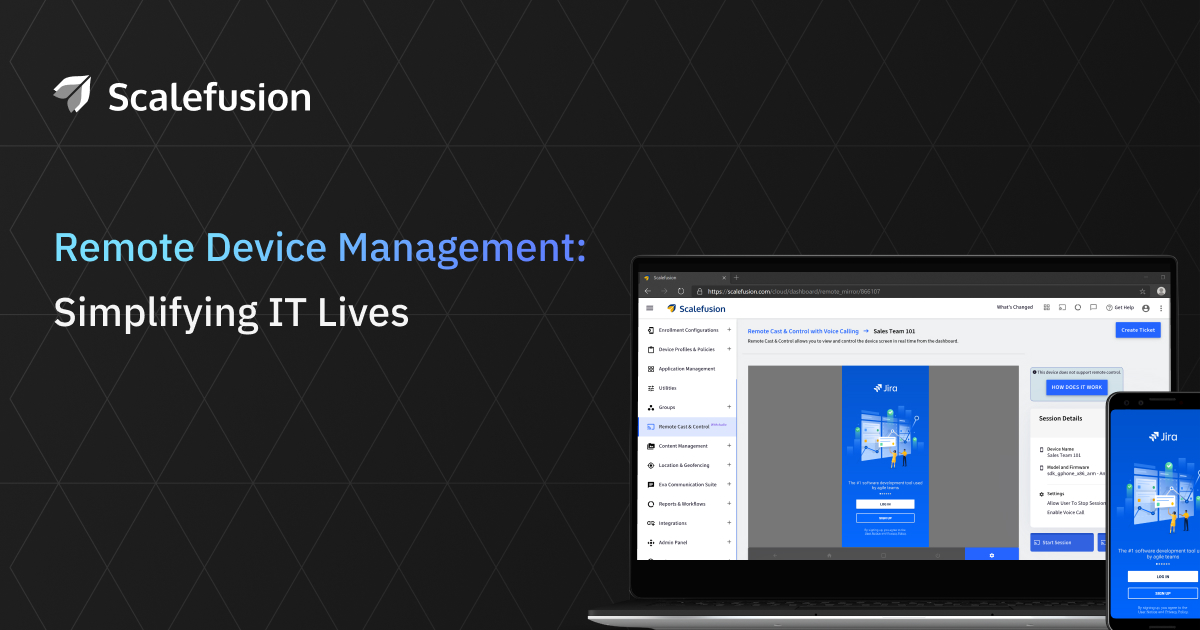Click the back arrow below the mirrored screen
This screenshot has height=630, width=1200.
click(775, 554)
